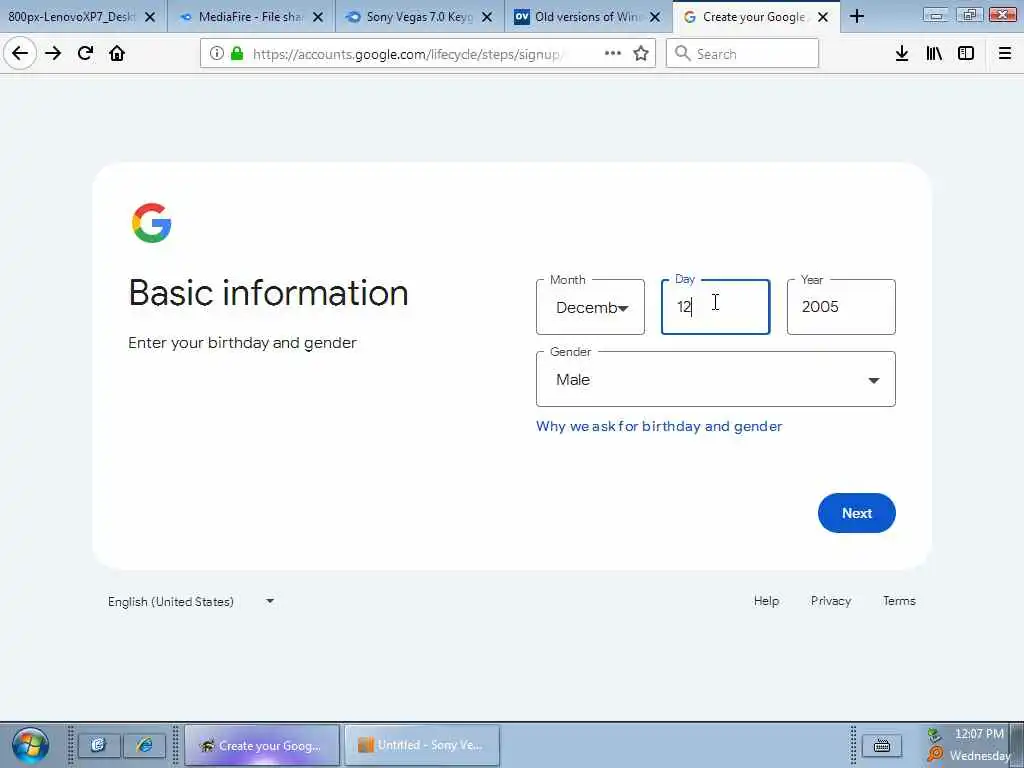Open the downloads arrow panel

tap(902, 54)
